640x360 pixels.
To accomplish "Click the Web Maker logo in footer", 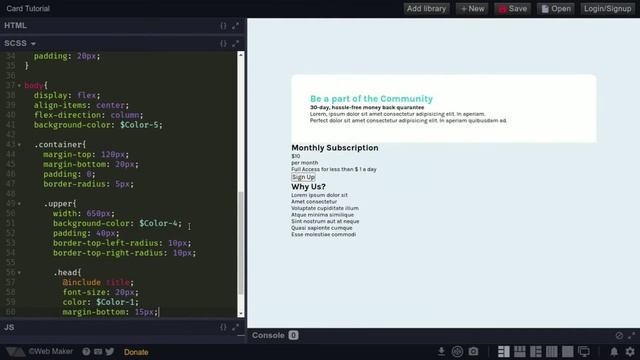I will click(x=15, y=352).
